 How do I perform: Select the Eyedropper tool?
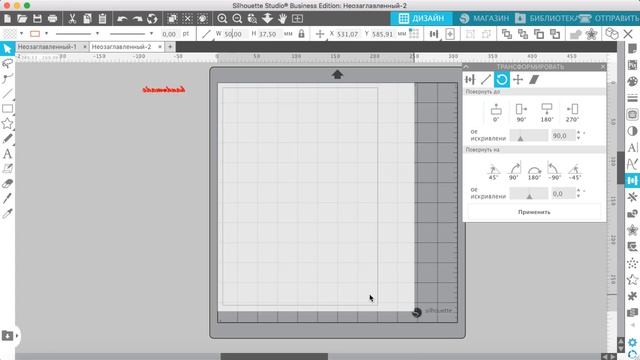pyautogui.click(x=7, y=213)
